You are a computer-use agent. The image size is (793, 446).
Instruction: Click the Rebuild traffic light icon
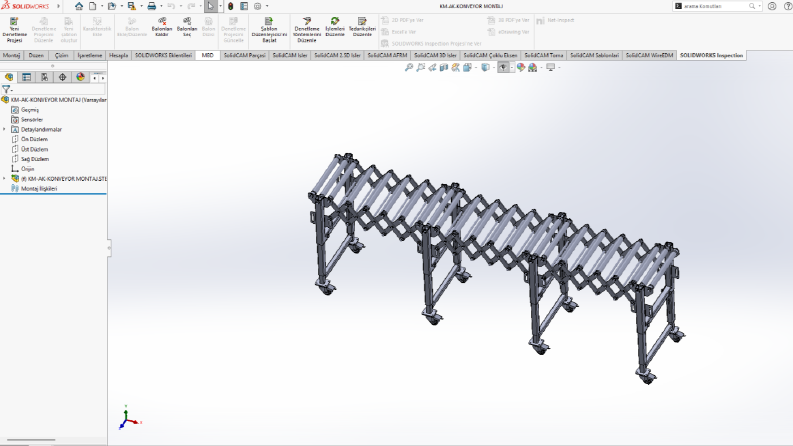tap(231, 6)
